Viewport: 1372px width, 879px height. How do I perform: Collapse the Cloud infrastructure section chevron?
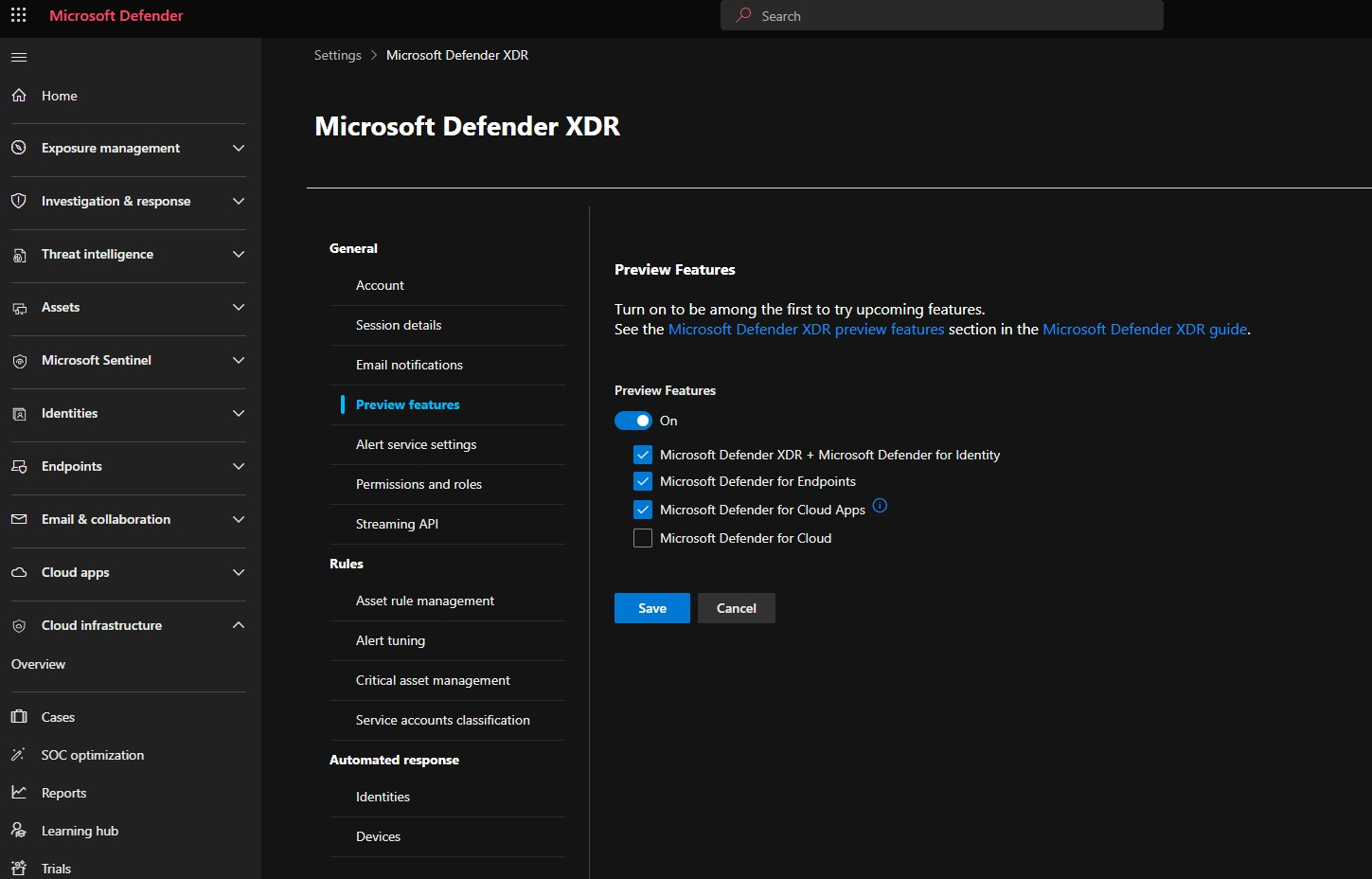pos(239,625)
